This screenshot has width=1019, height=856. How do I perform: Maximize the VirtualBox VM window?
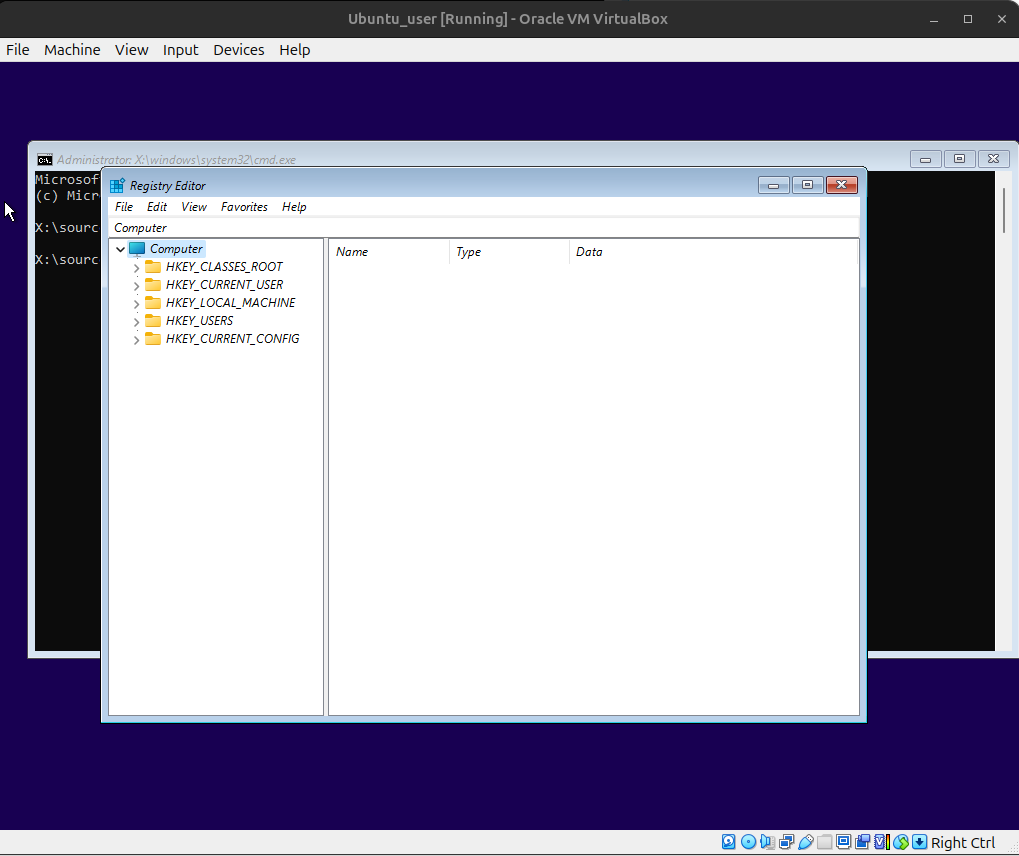click(968, 19)
